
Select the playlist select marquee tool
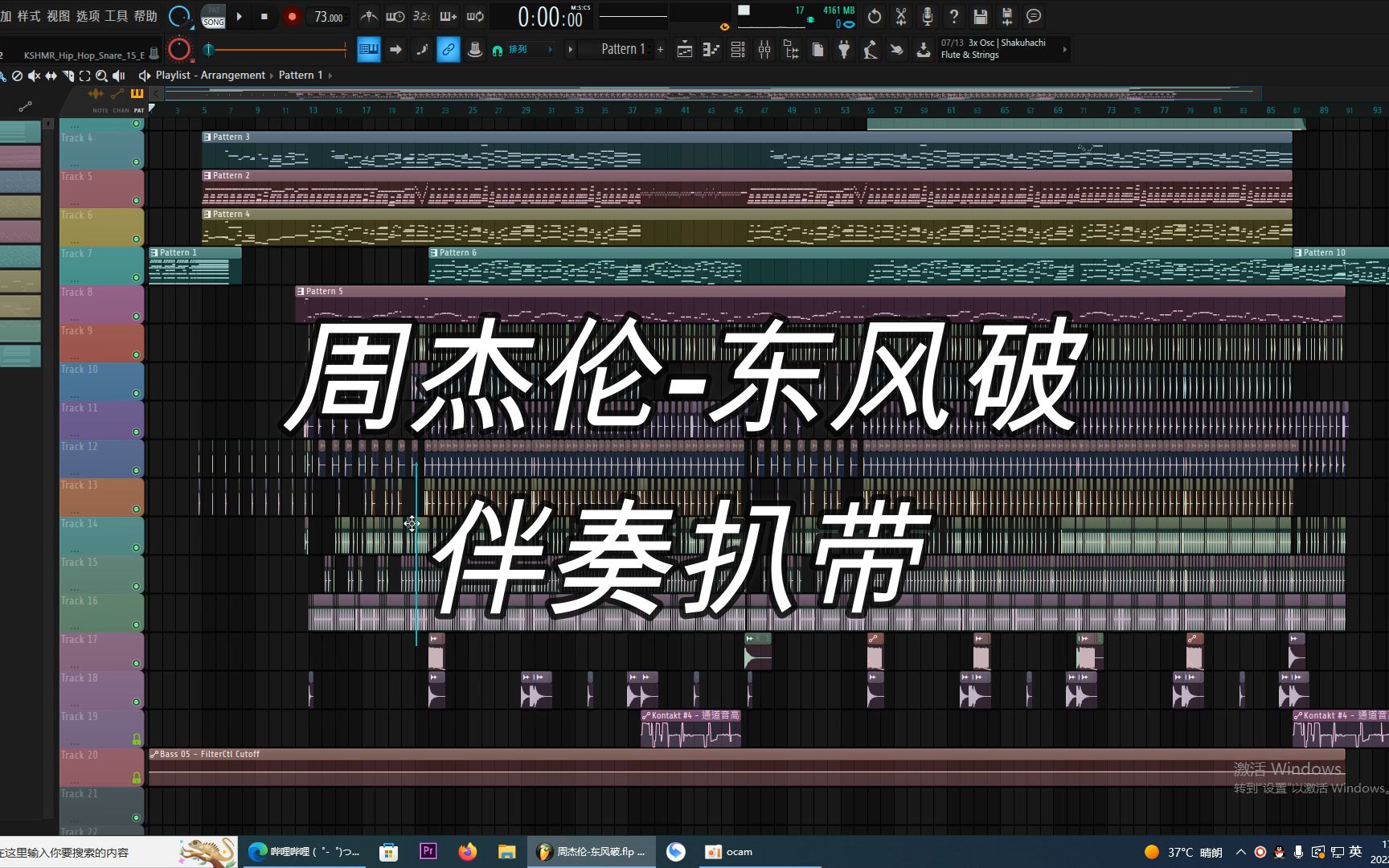tap(84, 76)
